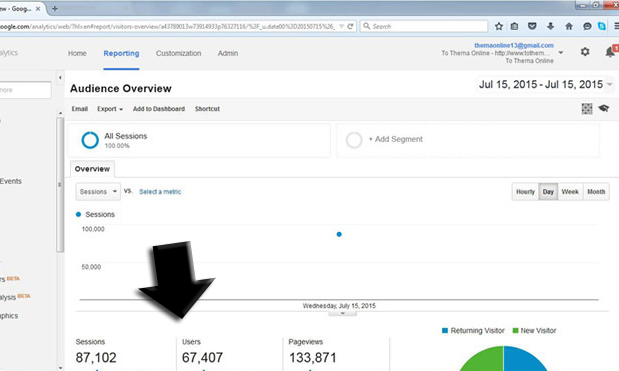Click Select a metric link

pos(160,192)
